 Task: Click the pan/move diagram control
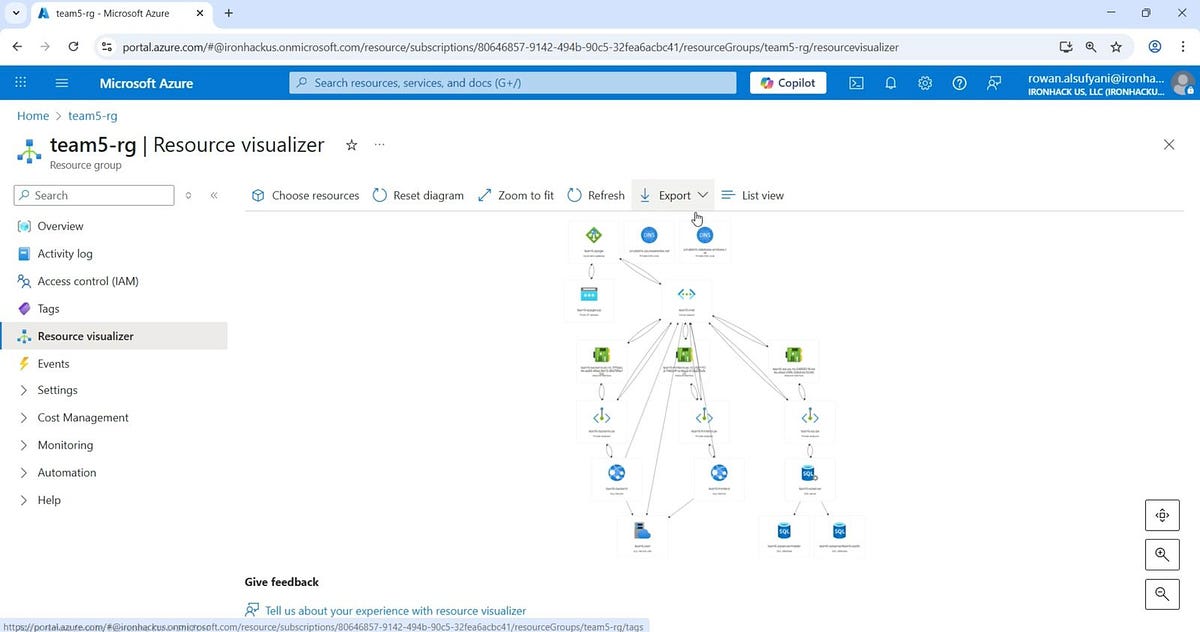(x=1161, y=514)
